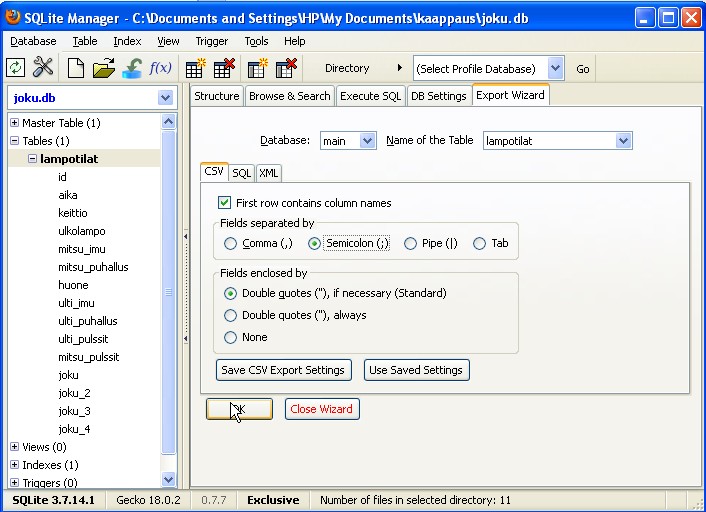
Task: Expand the Triggers (0) node
Action: [14, 482]
